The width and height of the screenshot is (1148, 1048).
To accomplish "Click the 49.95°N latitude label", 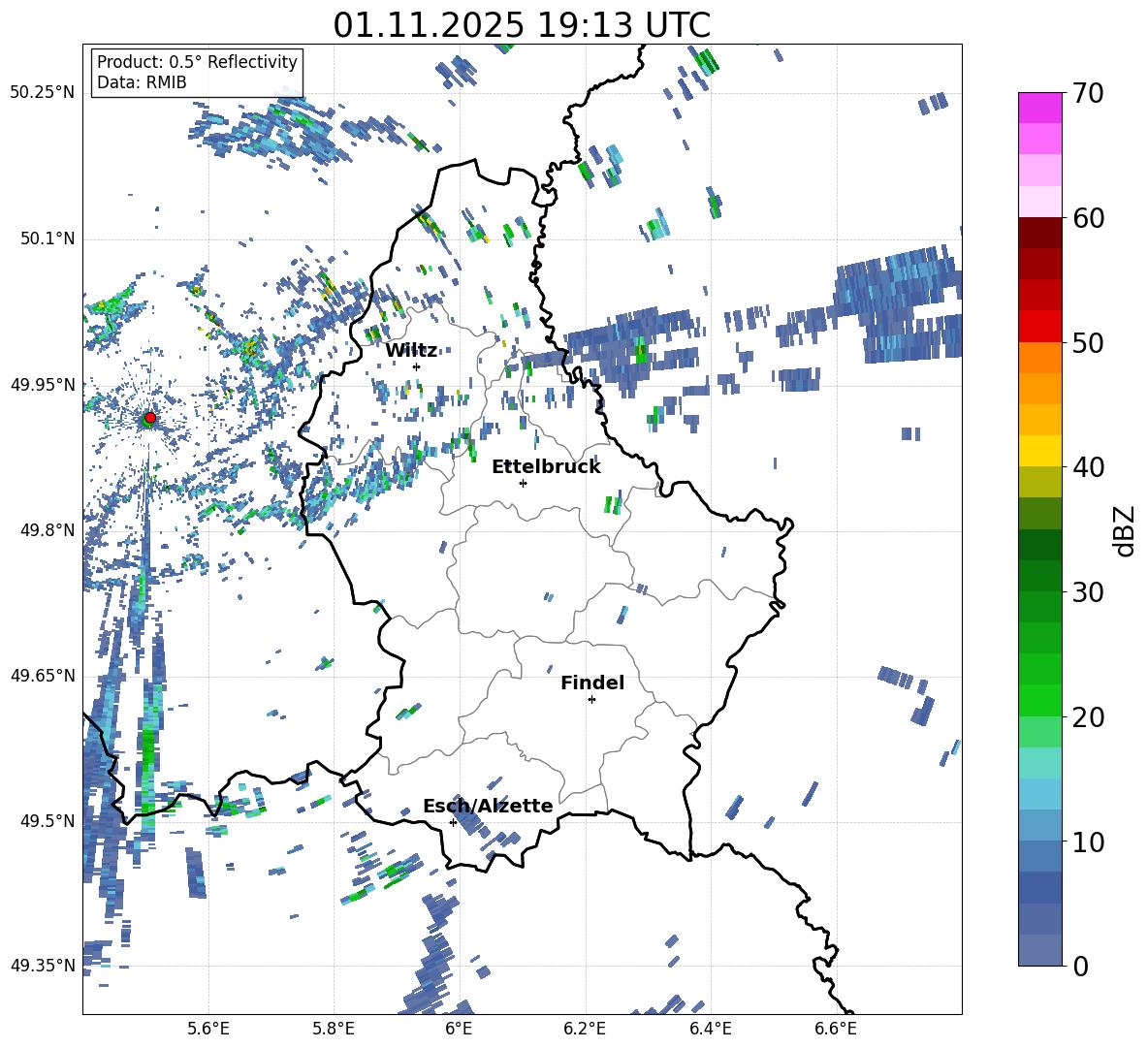I will 43,384.
